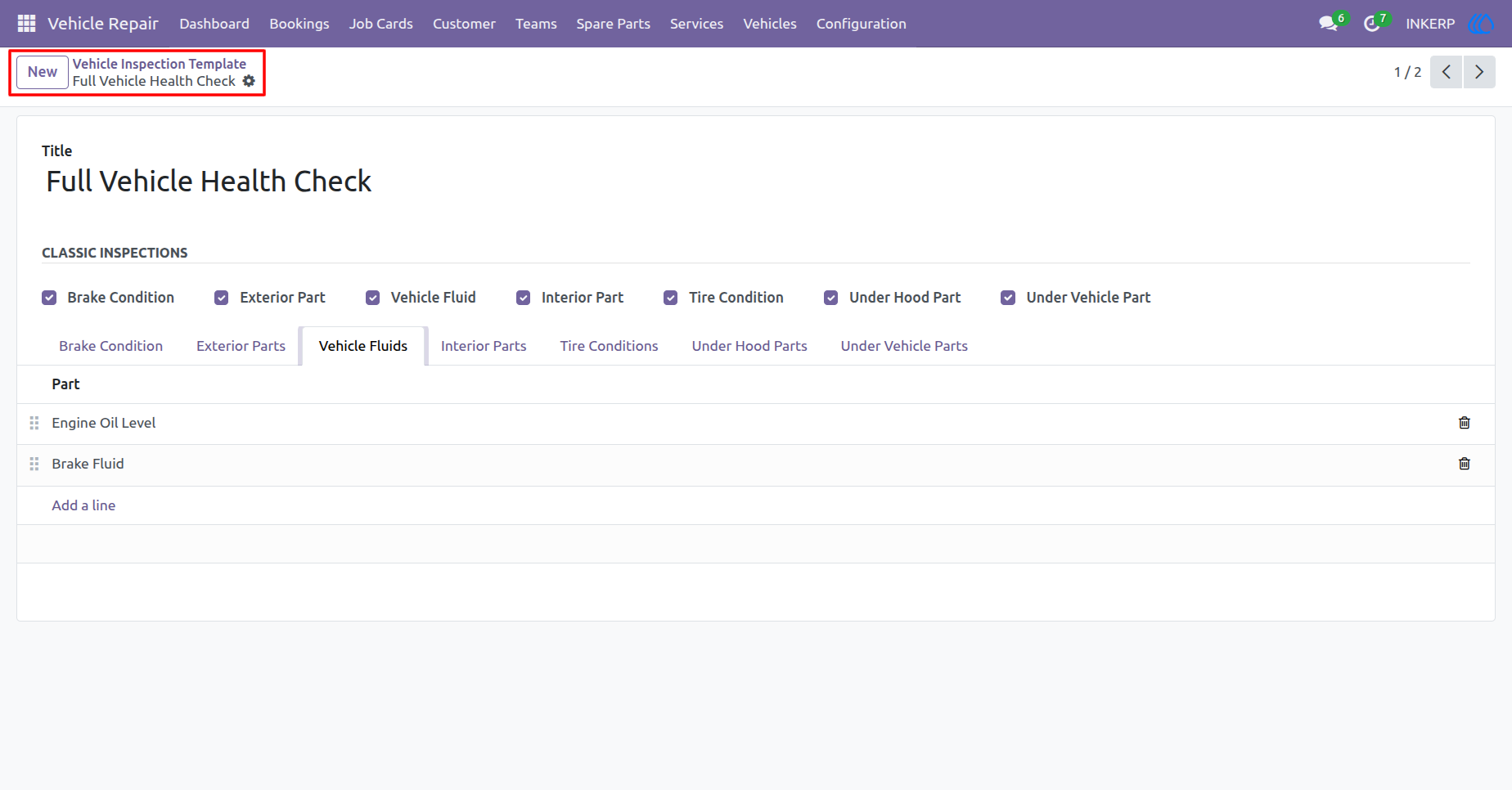Open the Bookings menu
The width and height of the screenshot is (1512, 790).
pos(299,24)
